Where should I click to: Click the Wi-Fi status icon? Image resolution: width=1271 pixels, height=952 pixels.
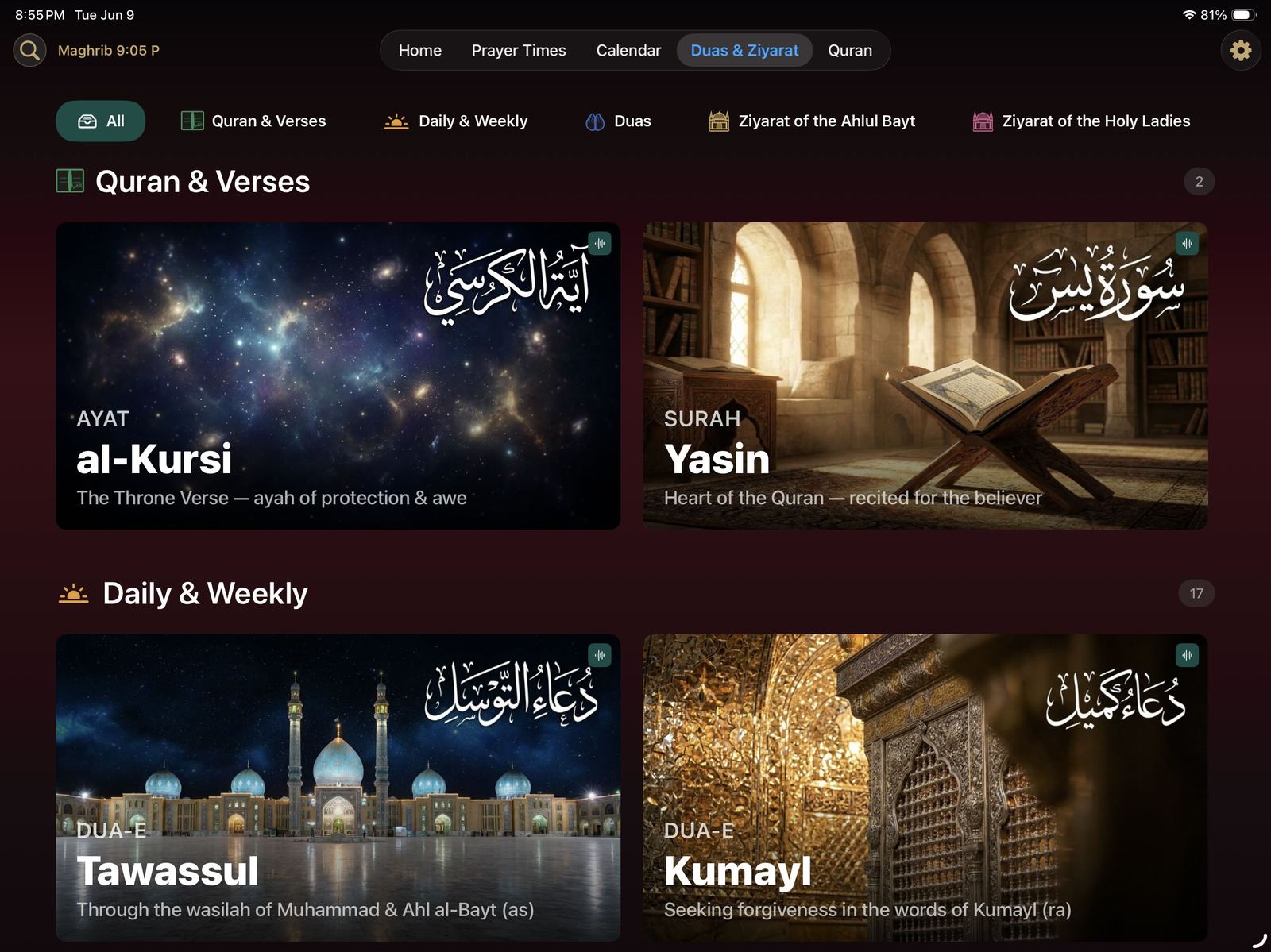[x=1189, y=15]
